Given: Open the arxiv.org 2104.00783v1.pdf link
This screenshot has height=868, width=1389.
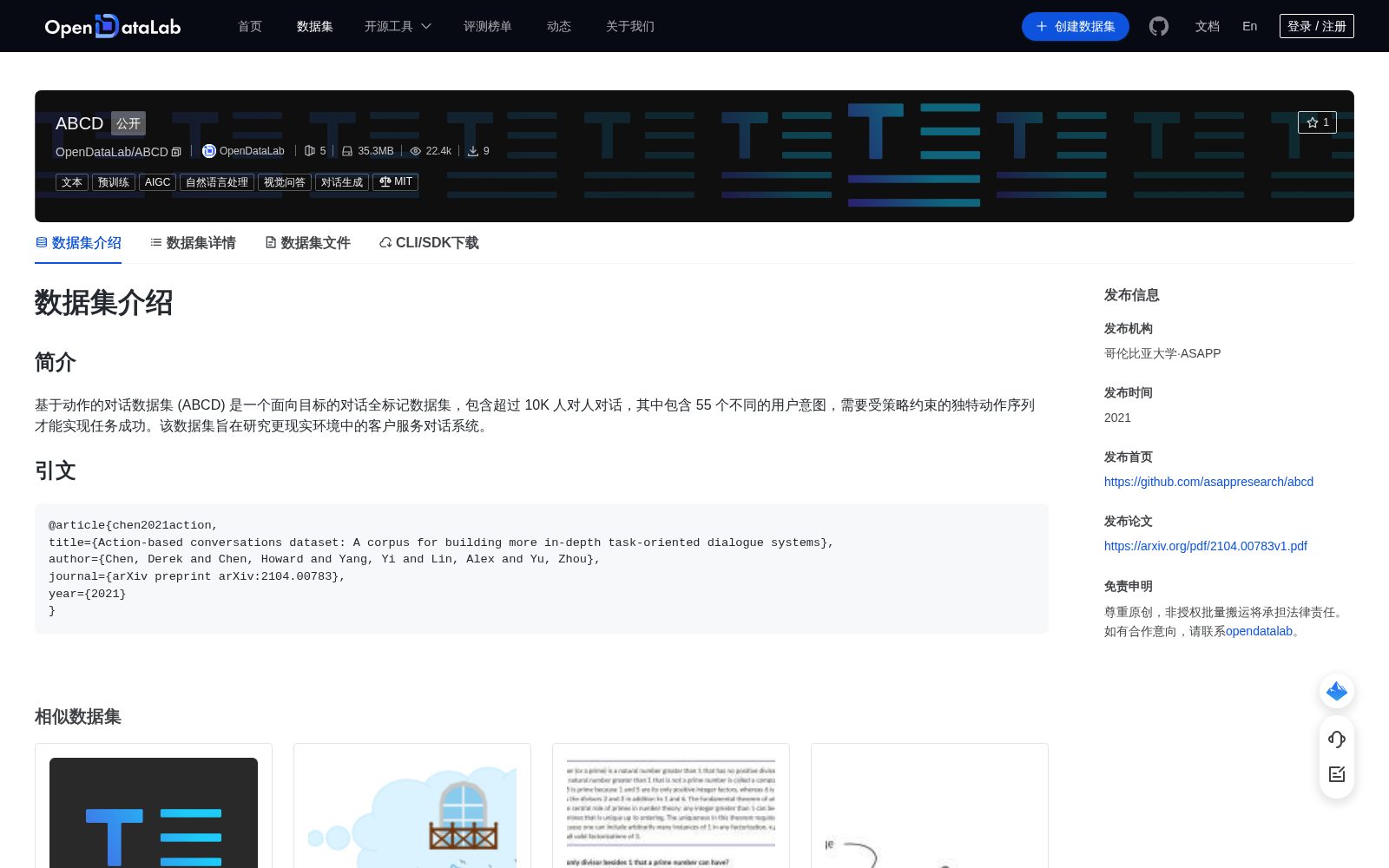Looking at the screenshot, I should pos(1205,546).
